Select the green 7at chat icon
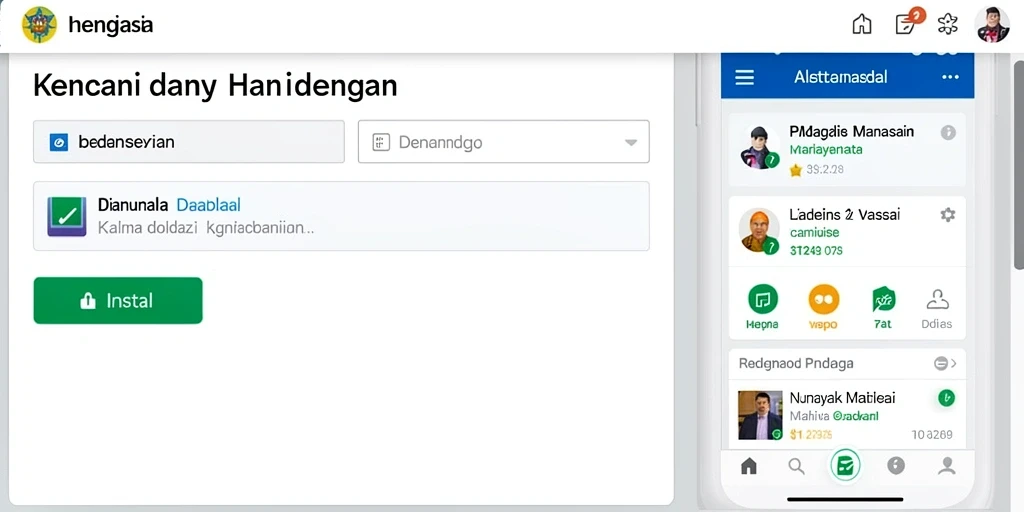1024x512 pixels. [883, 300]
